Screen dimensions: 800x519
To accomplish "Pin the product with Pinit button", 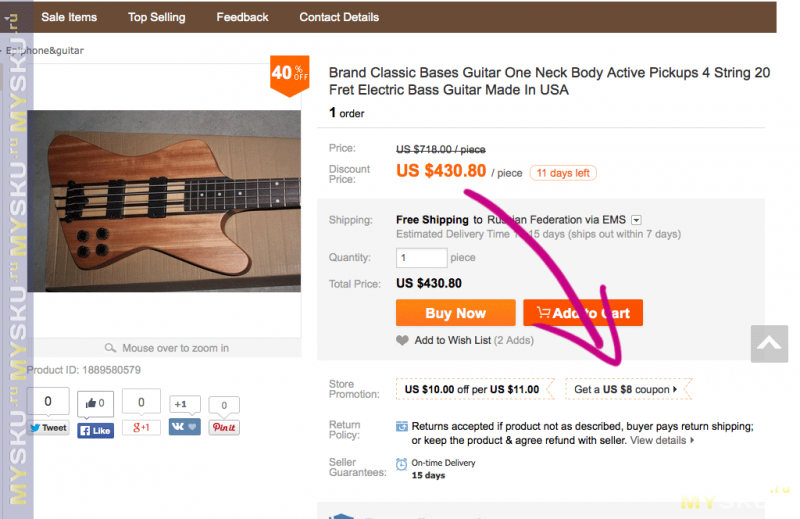I will click(x=224, y=428).
